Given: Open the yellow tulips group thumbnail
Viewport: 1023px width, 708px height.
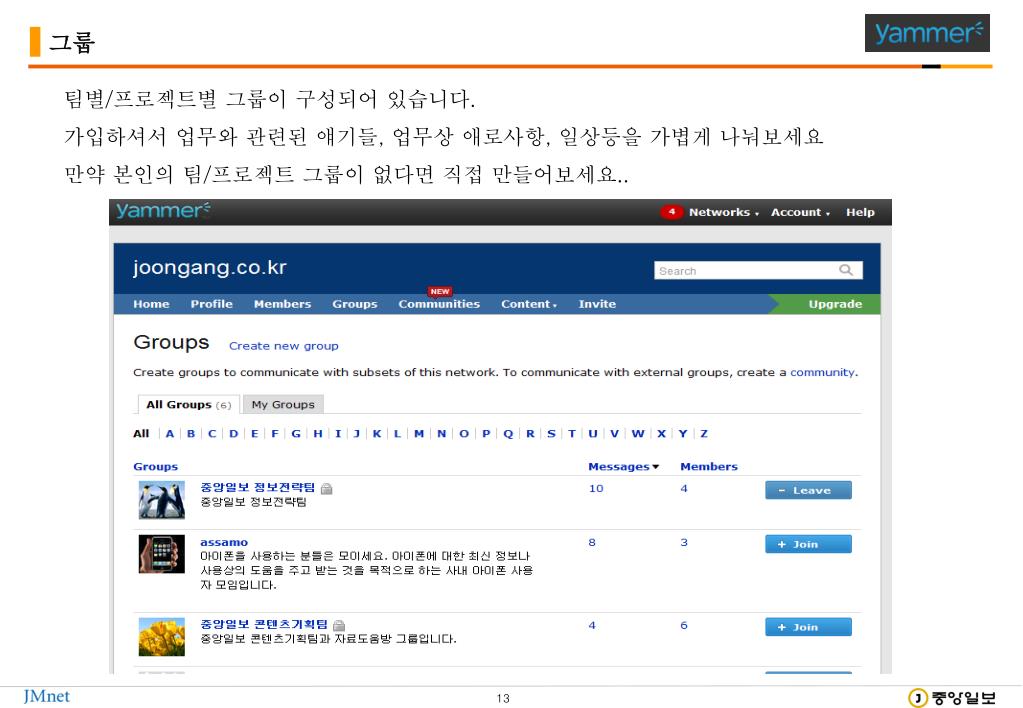Looking at the screenshot, I should tap(162, 637).
